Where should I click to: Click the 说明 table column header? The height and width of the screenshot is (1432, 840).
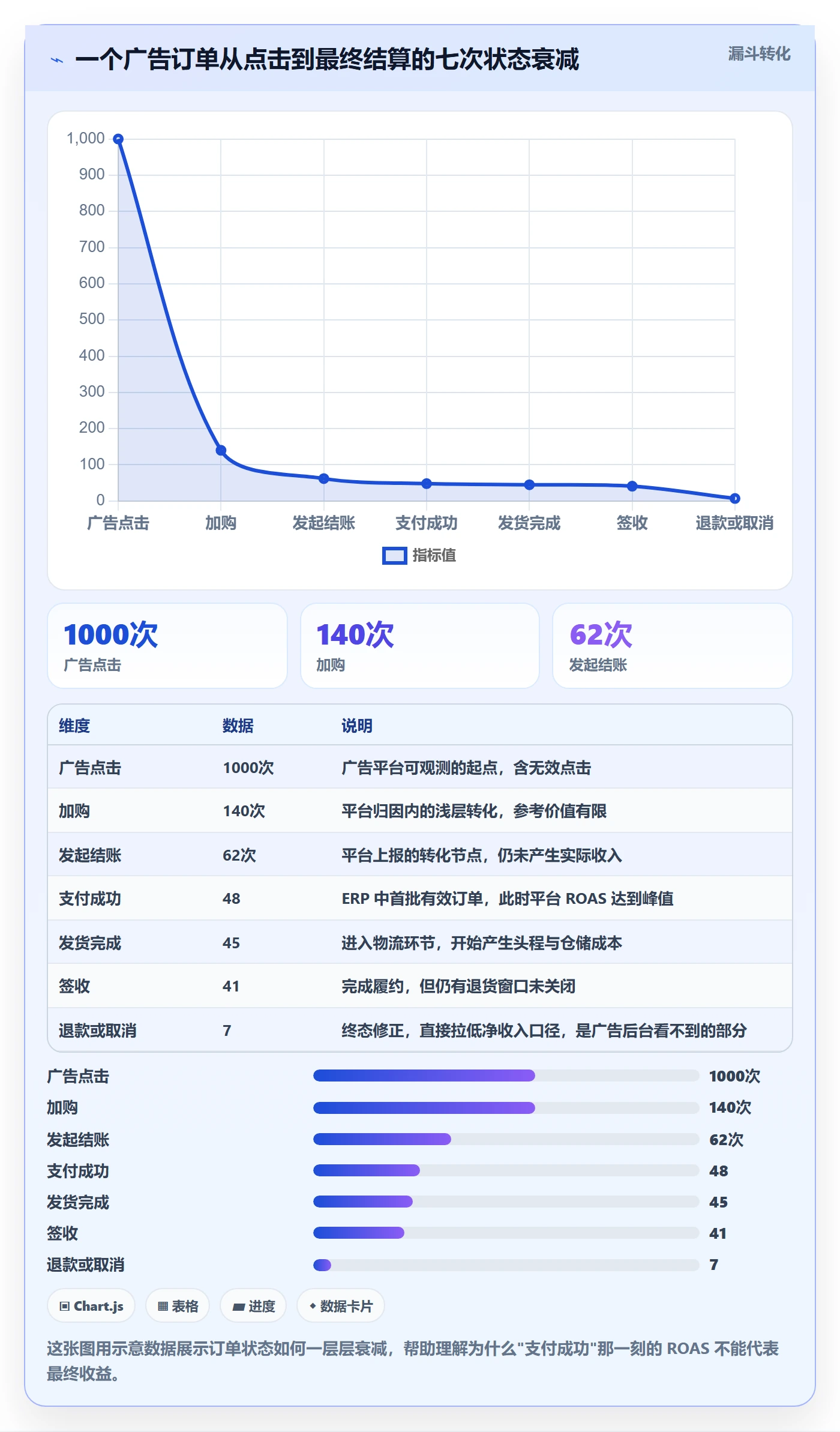coord(357,726)
